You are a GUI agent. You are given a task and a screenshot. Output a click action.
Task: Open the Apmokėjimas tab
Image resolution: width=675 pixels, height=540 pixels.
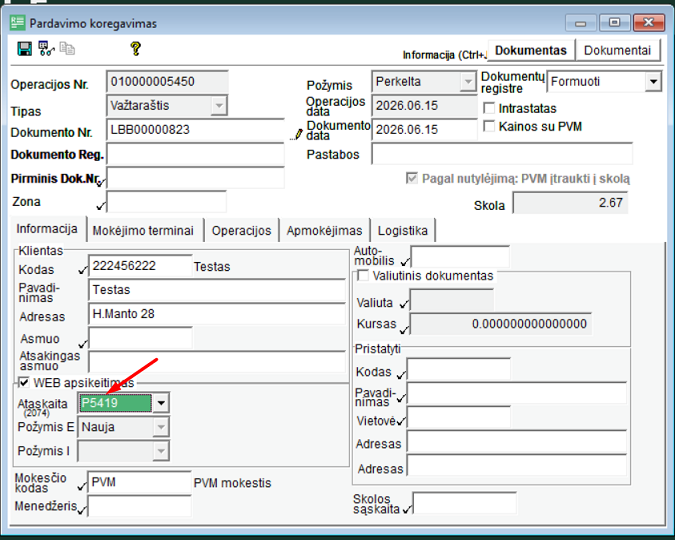[x=325, y=231]
